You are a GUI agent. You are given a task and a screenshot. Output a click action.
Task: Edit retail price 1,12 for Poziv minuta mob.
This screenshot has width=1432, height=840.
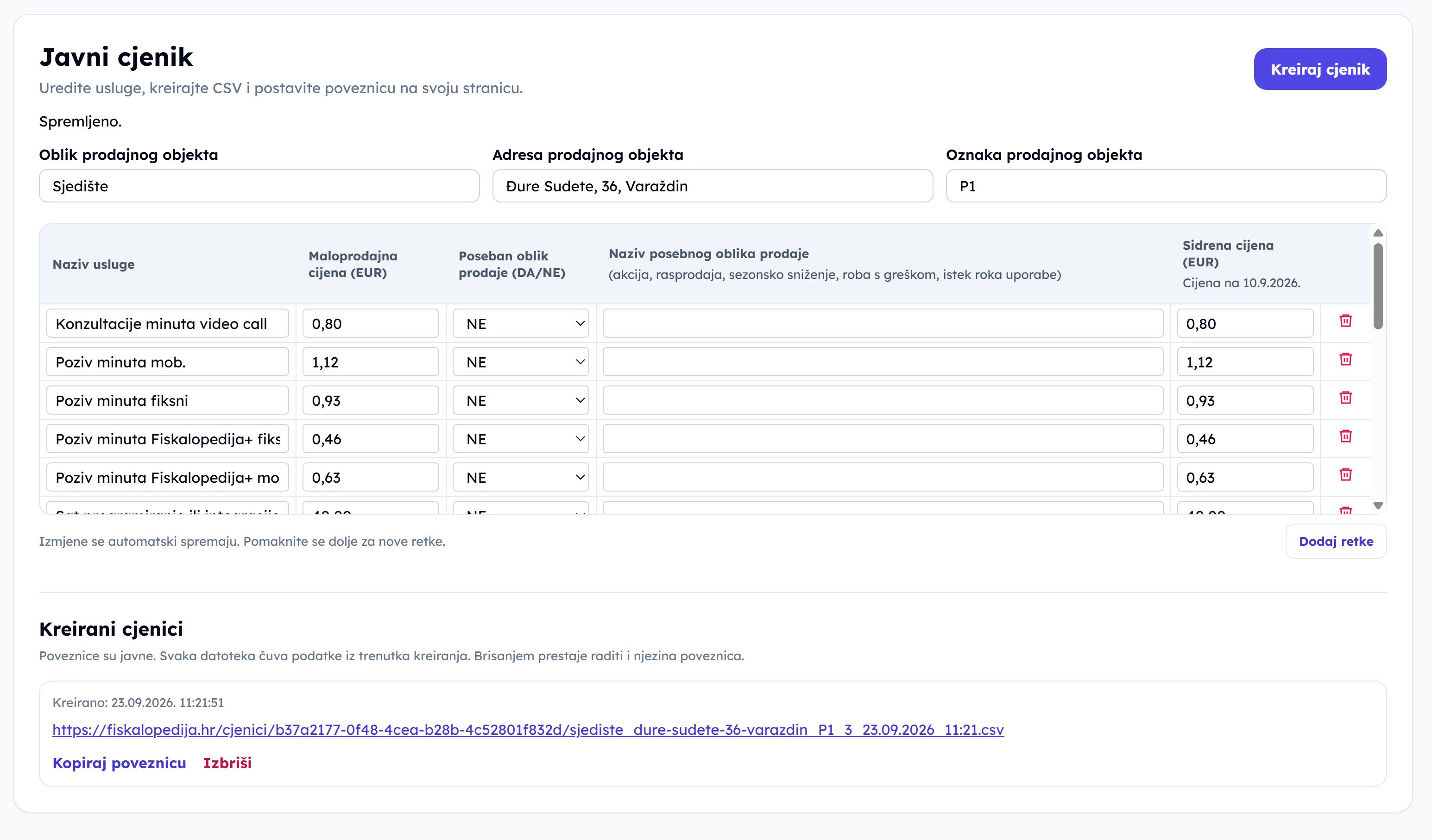pyautogui.click(x=371, y=362)
